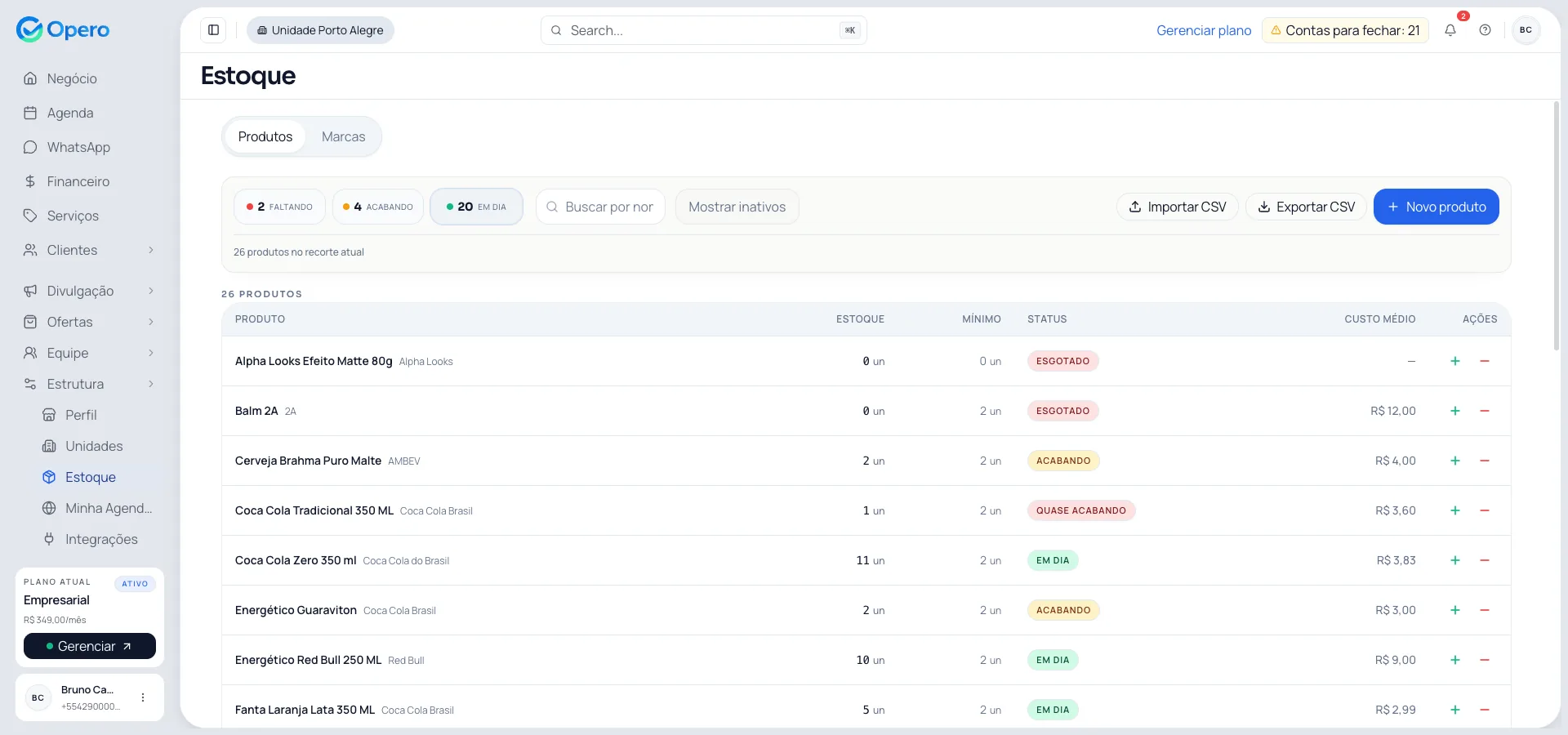The height and width of the screenshot is (735, 1568).
Task: Toggle the sidebar collapse icon
Action: pos(213,30)
